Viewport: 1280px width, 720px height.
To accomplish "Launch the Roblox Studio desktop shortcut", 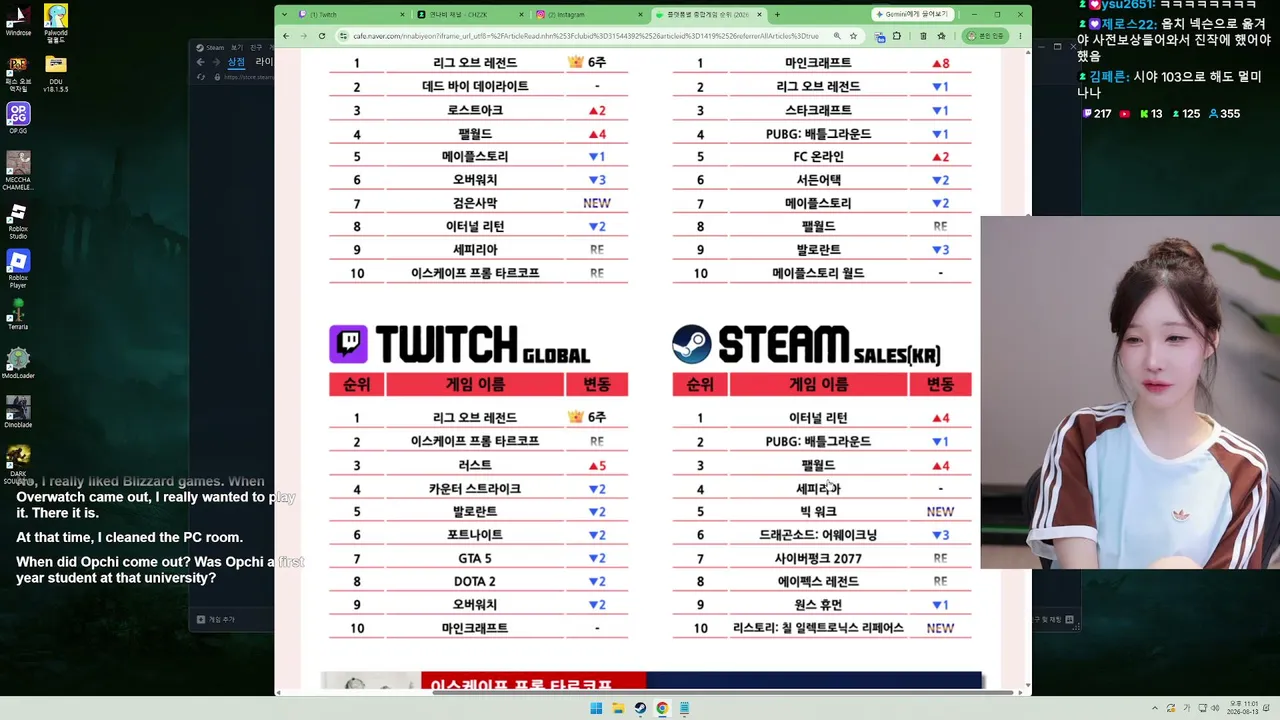I will pyautogui.click(x=18, y=220).
